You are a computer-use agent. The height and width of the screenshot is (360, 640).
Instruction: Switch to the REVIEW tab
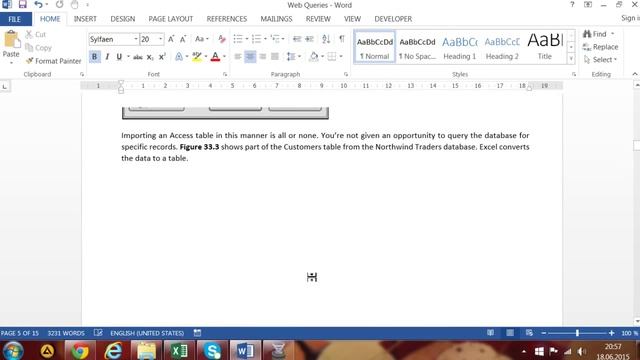coord(318,19)
